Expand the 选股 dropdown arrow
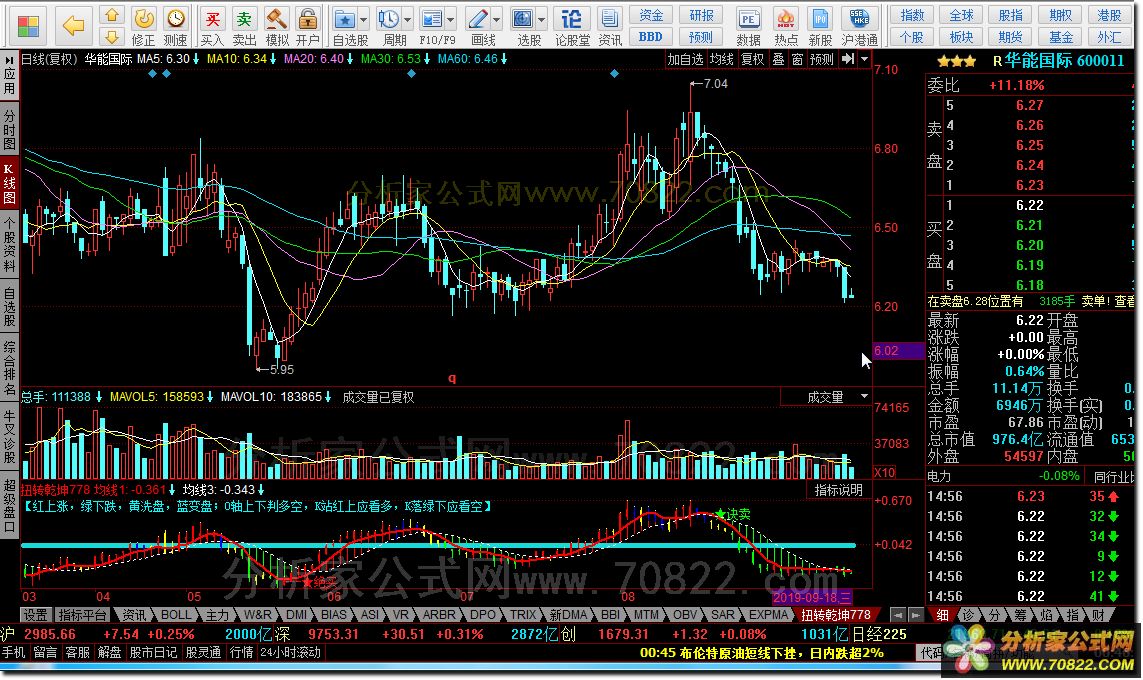 pos(542,20)
